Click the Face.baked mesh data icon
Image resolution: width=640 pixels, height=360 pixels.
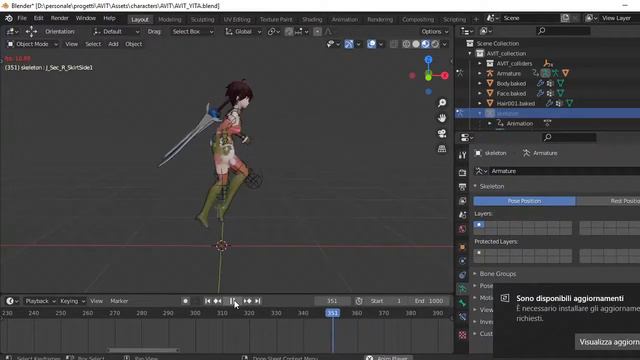(560, 93)
